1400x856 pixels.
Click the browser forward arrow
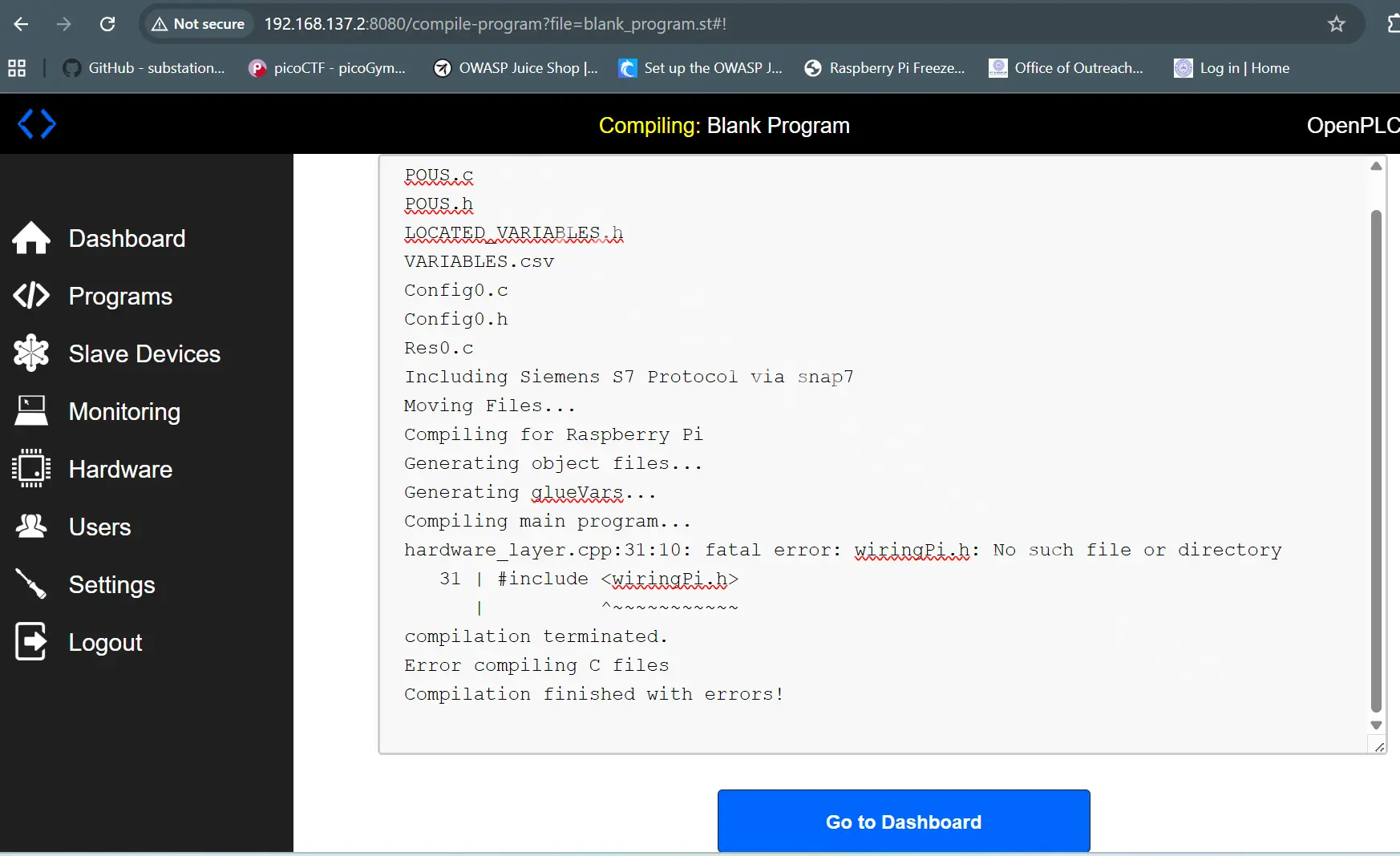click(x=64, y=24)
